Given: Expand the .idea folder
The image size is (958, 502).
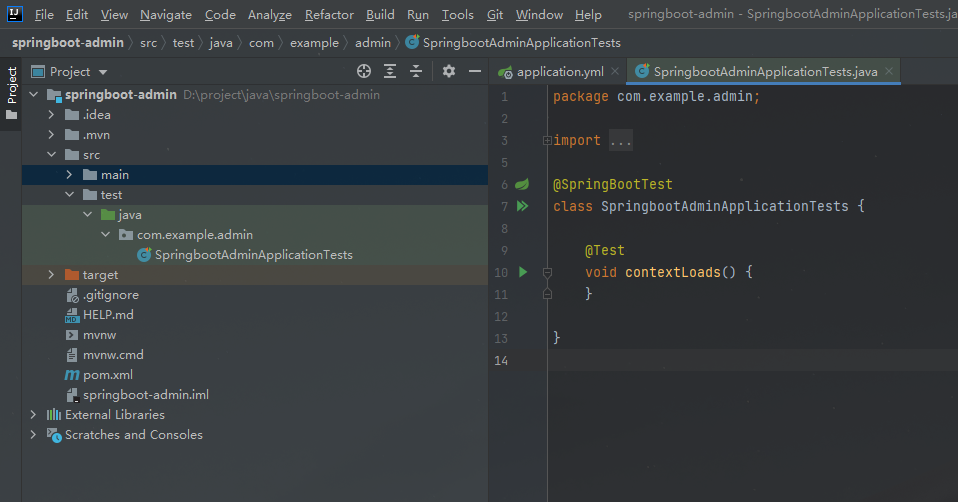Looking at the screenshot, I should 51,115.
